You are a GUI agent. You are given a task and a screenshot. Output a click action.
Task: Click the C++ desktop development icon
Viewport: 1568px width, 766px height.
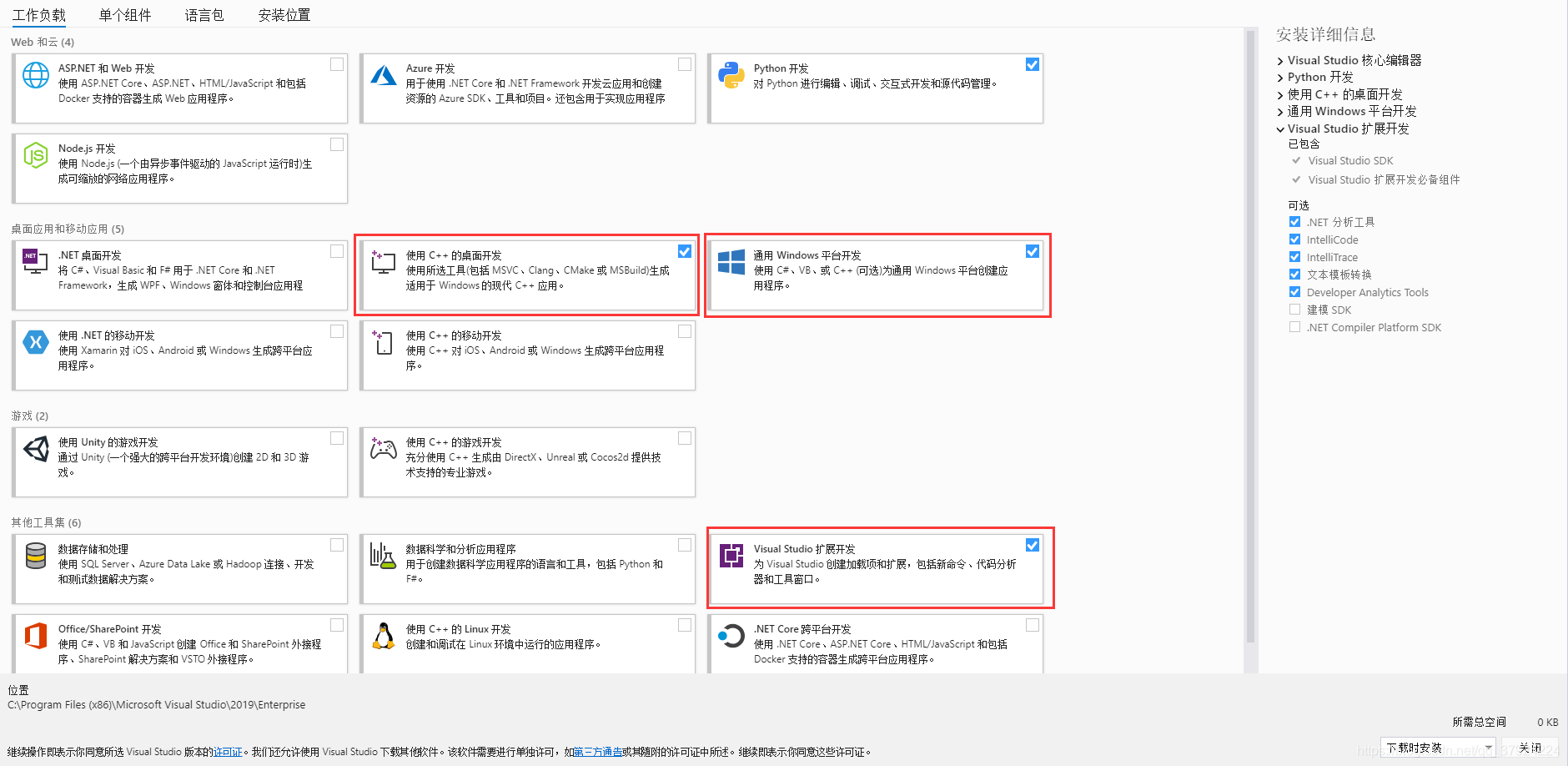[383, 261]
